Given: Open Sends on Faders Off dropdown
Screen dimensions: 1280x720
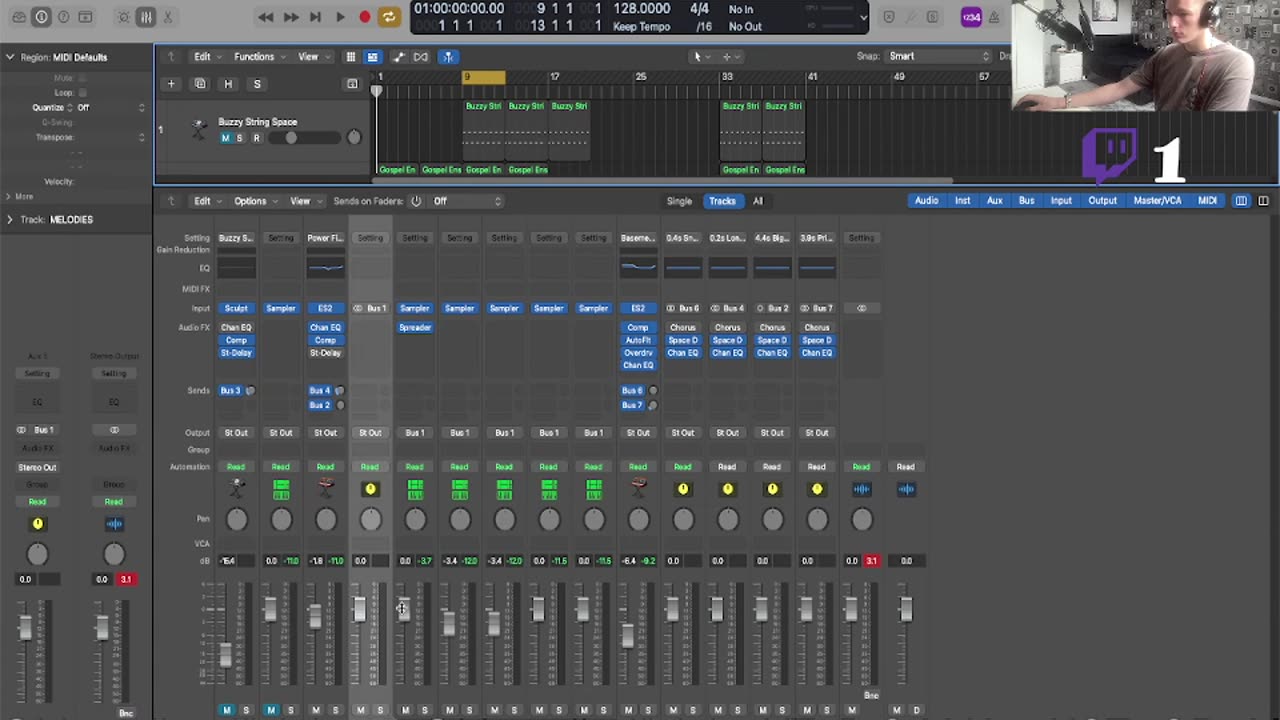Looking at the screenshot, I should pos(466,201).
